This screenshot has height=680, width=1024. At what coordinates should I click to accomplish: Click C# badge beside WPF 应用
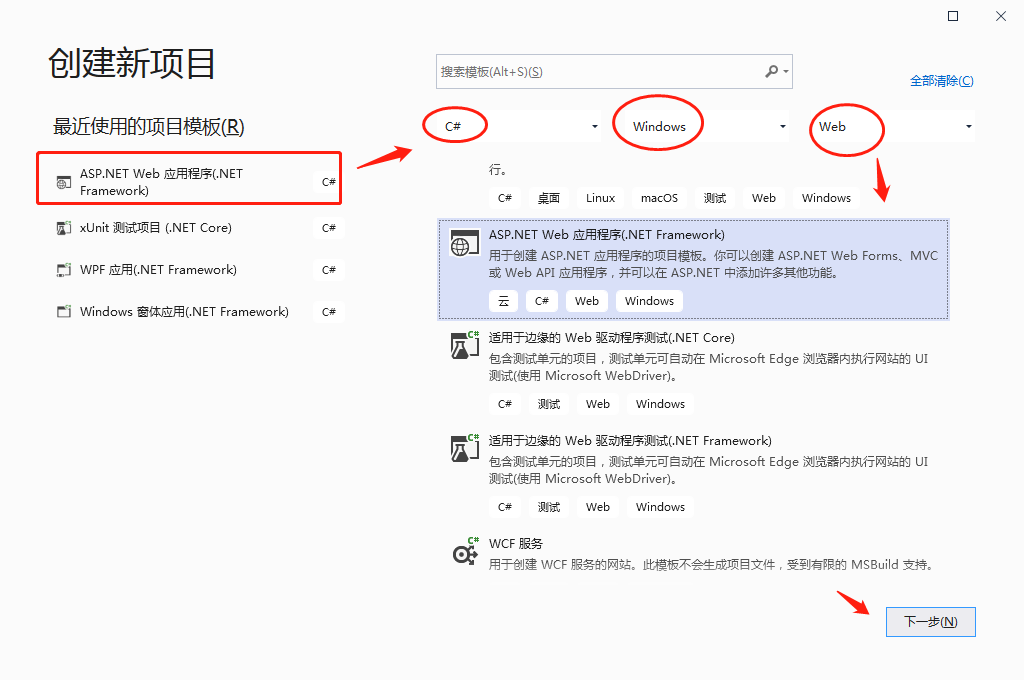(x=328, y=270)
